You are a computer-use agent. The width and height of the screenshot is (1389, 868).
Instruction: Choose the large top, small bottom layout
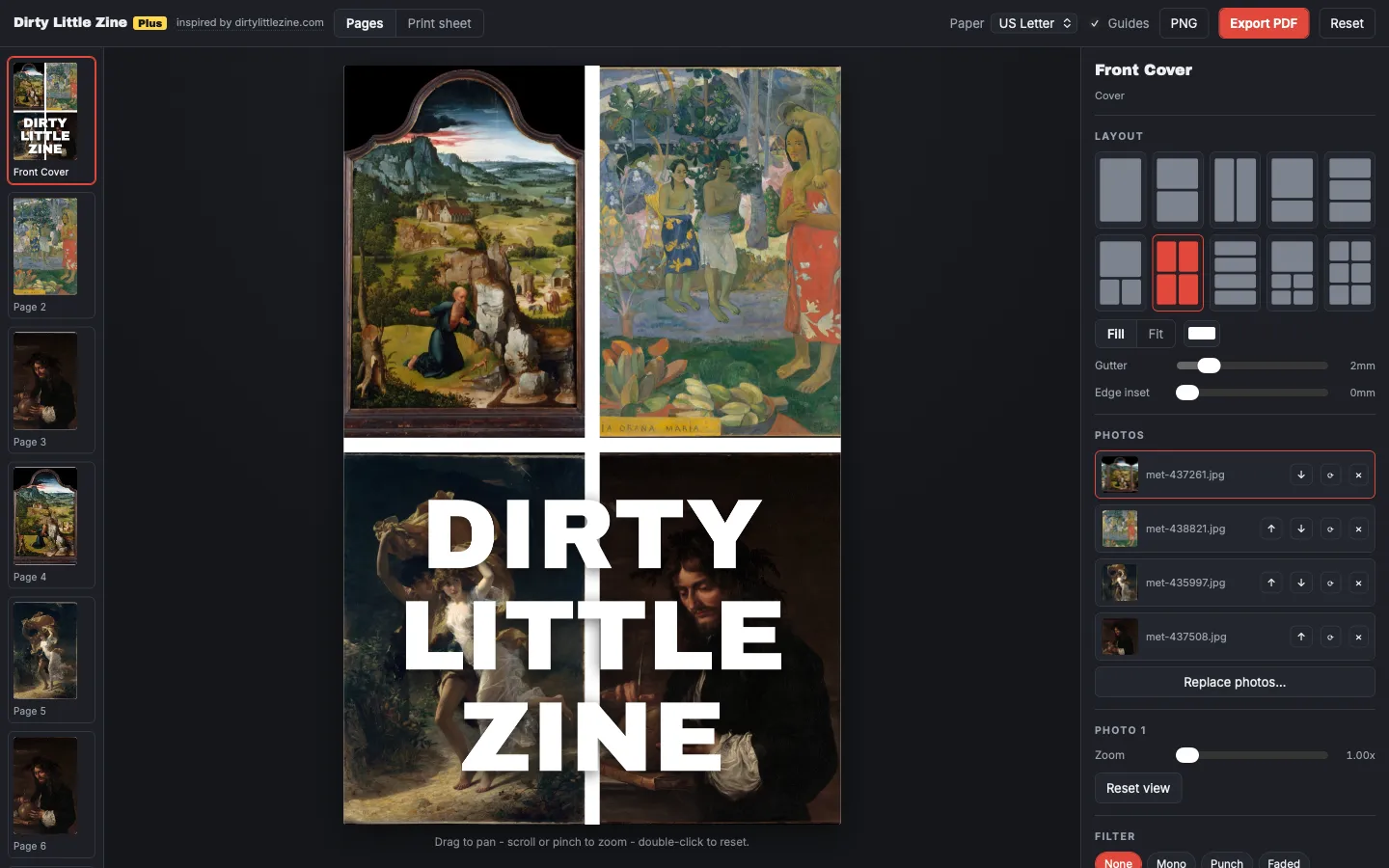(1292, 190)
